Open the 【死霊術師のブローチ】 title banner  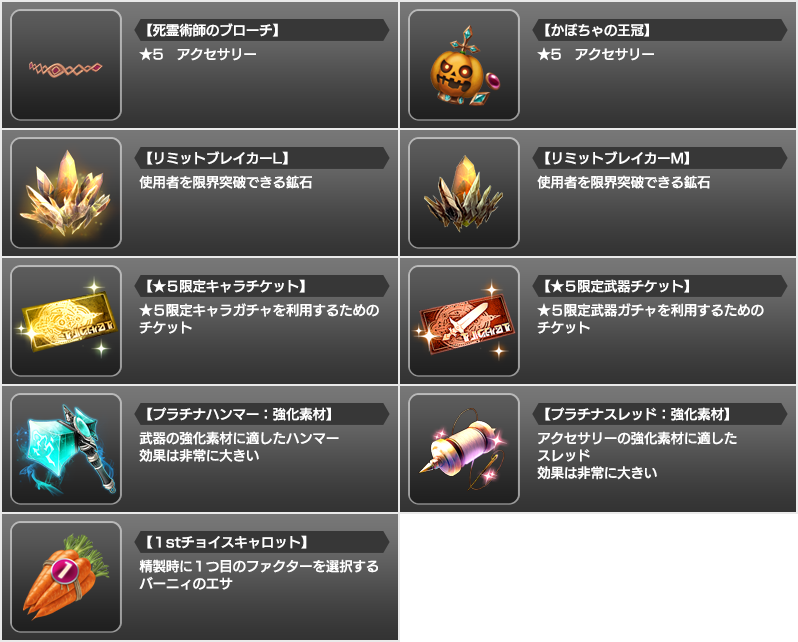click(262, 30)
